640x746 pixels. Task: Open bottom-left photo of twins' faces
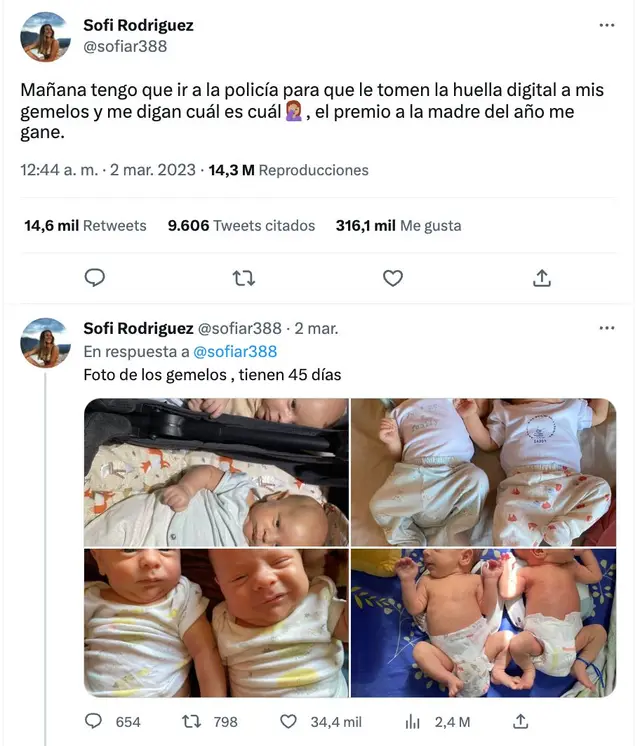coord(216,622)
